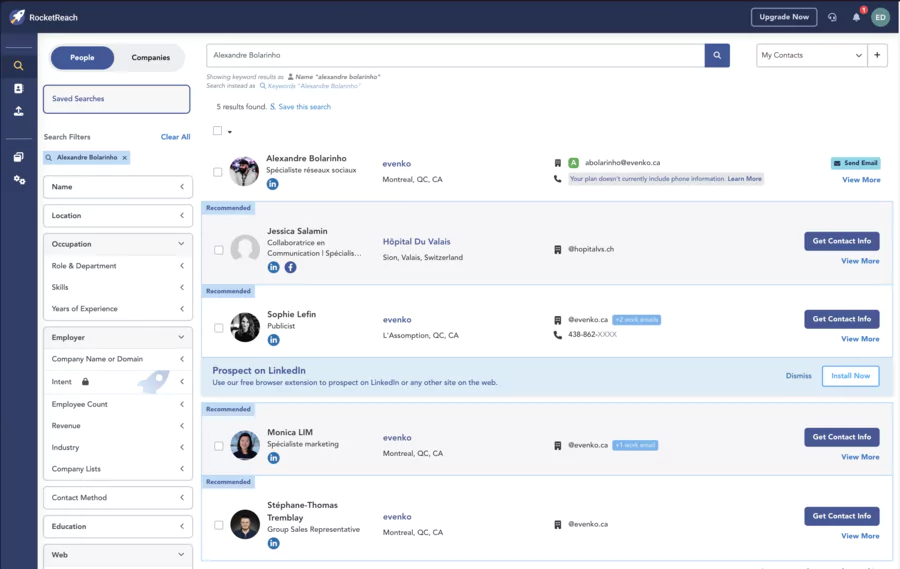Remove the Alexandre Bolarinho filter chip
Image resolution: width=900 pixels, height=569 pixels.
click(x=125, y=157)
